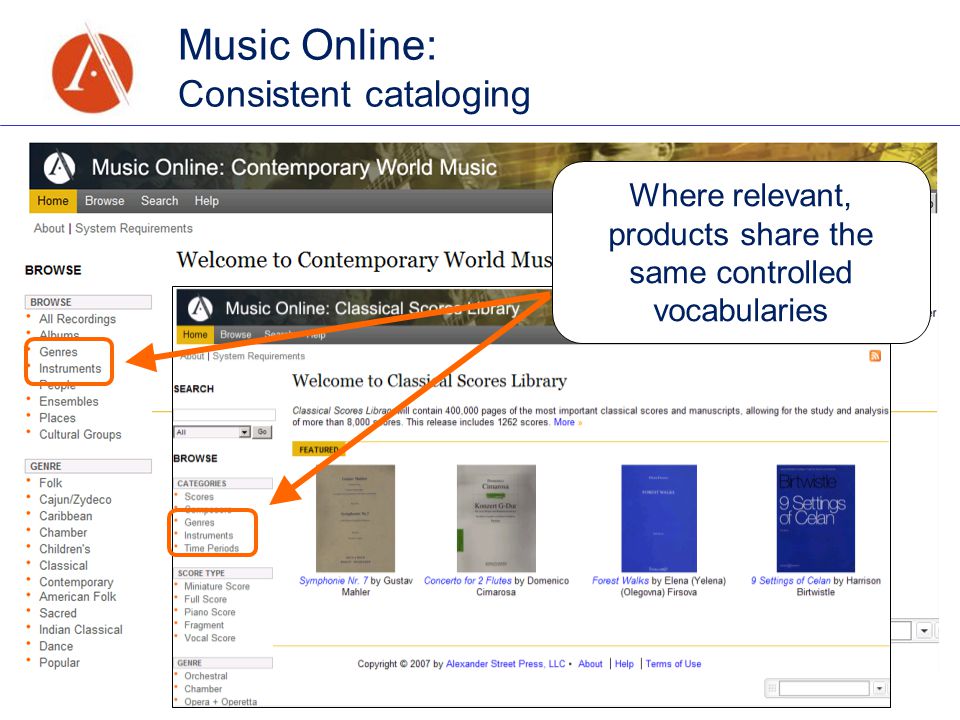Click the Contemporary World Music logo icon
The width and height of the screenshot is (960, 720).
59,167
